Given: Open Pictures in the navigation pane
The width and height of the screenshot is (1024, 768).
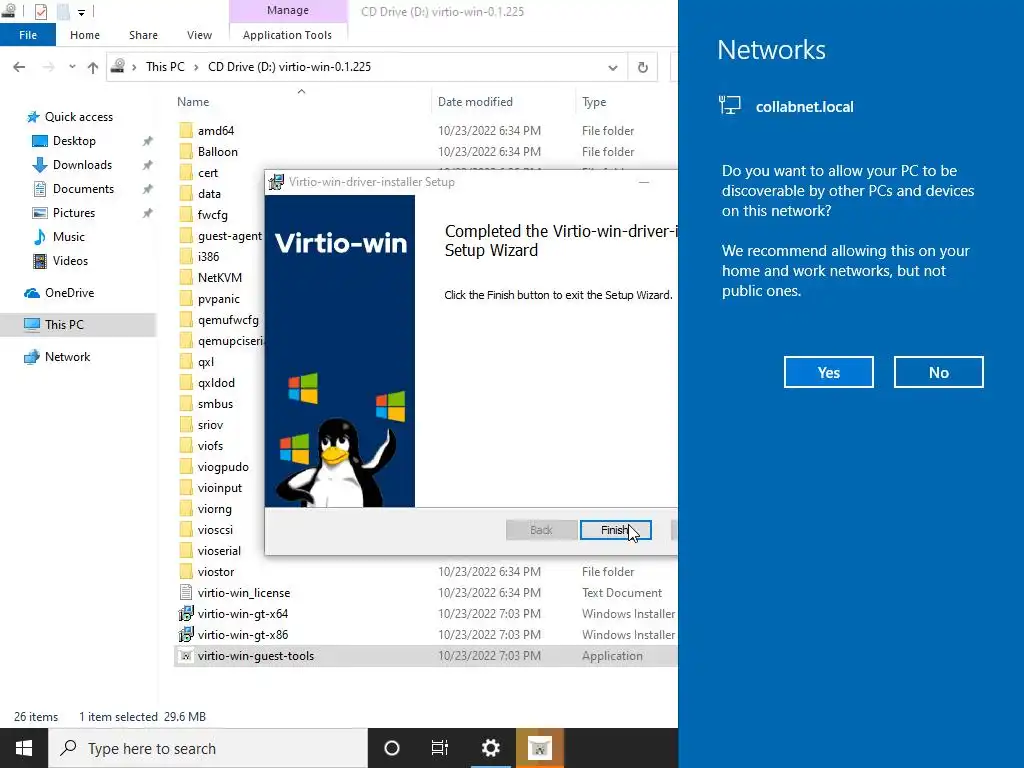Looking at the screenshot, I should pyautogui.click(x=74, y=213).
